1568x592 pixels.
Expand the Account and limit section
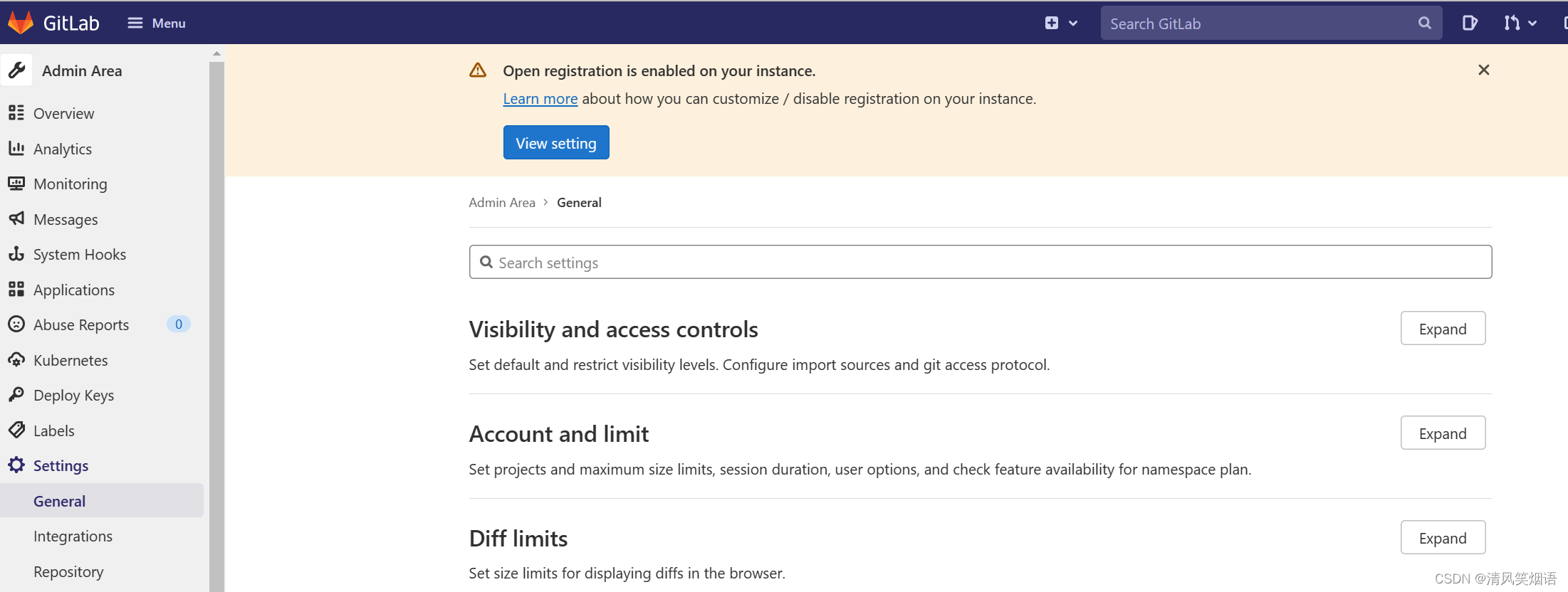tap(1443, 433)
